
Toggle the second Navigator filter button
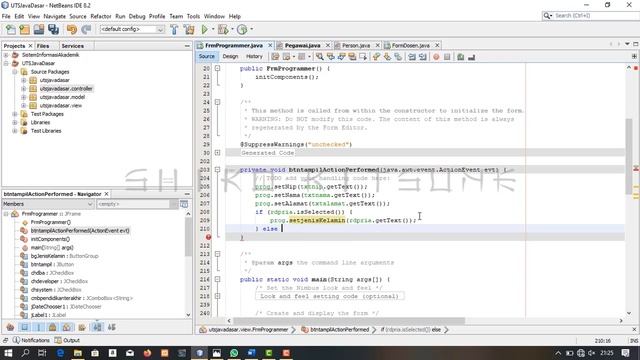click(24, 327)
